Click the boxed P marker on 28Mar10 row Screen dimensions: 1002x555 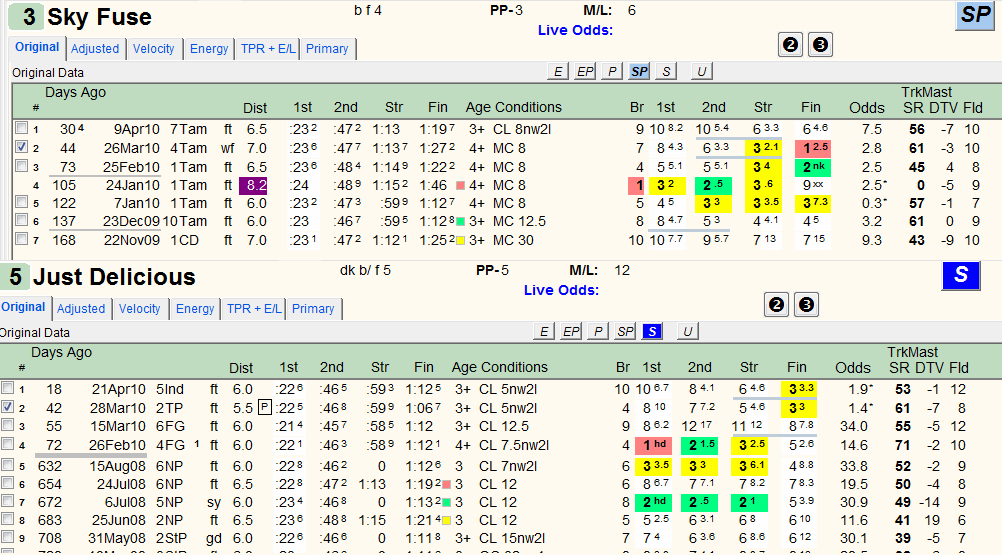point(265,407)
